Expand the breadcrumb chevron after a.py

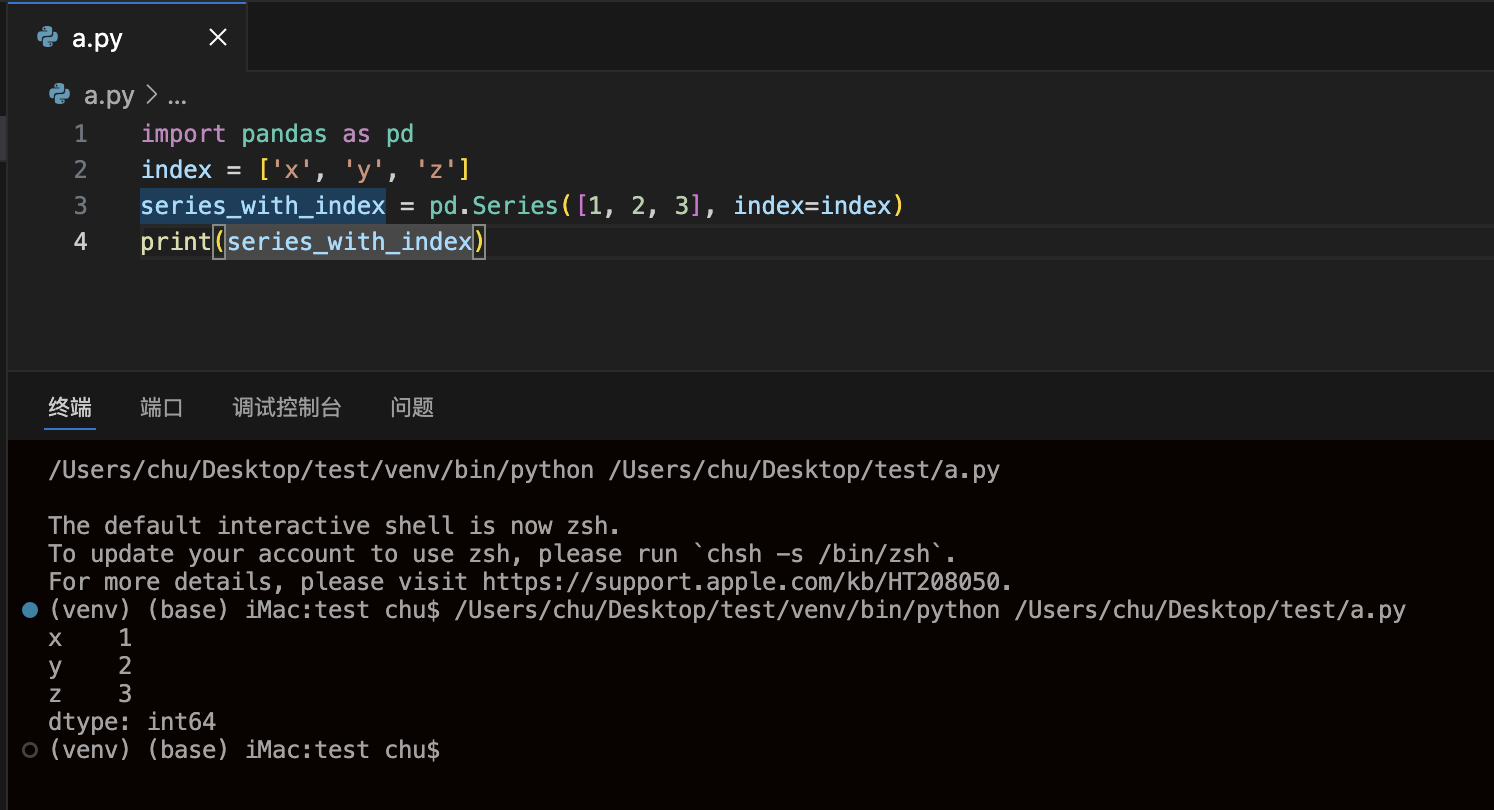[x=152, y=95]
